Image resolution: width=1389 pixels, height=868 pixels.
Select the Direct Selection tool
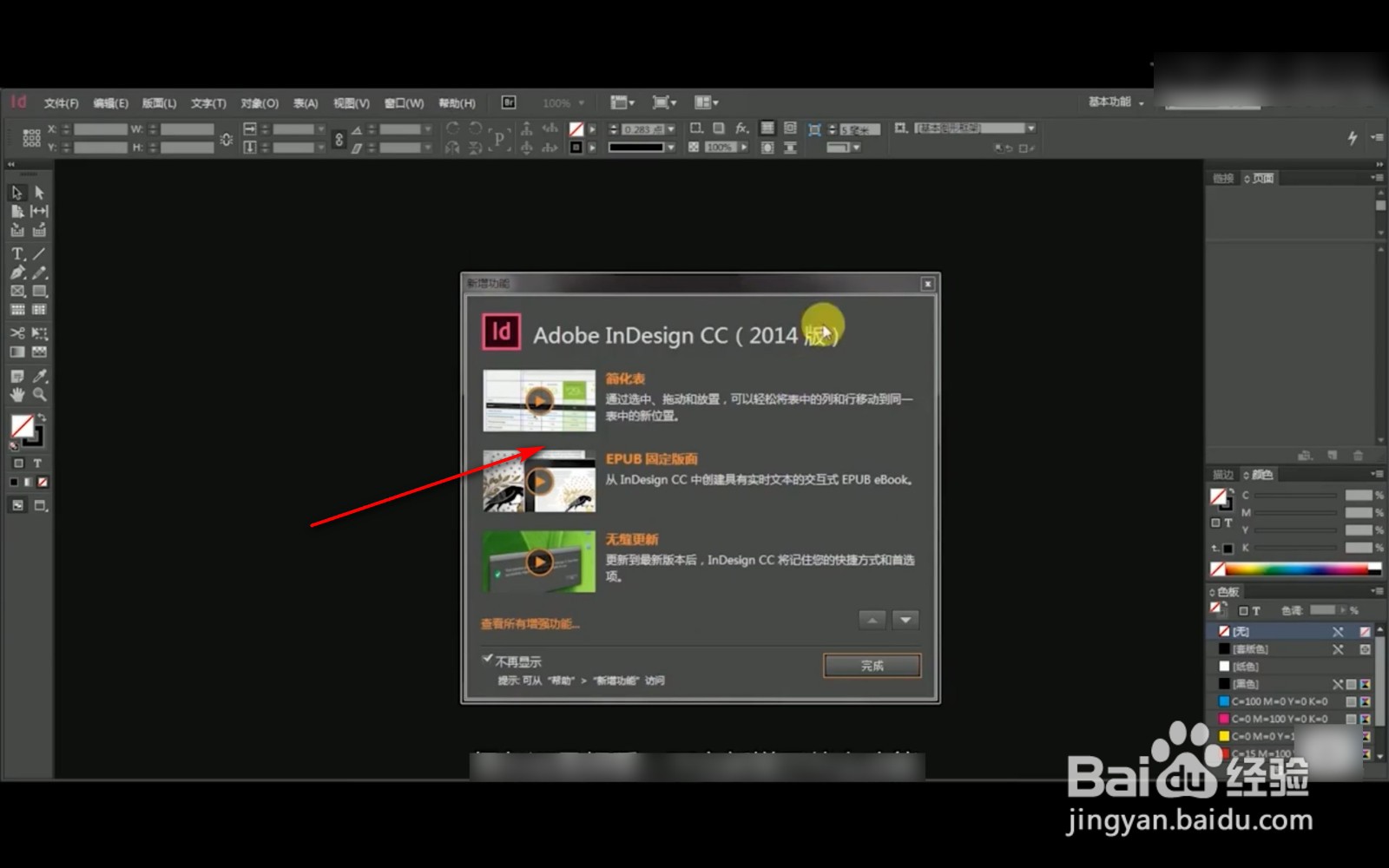point(39,193)
